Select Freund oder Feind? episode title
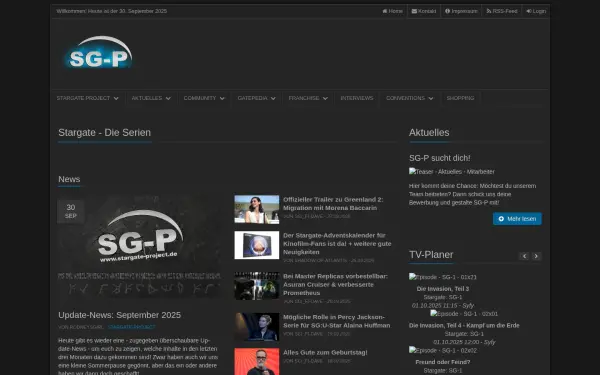Viewport: 600px width, 375px height. pyautogui.click(x=443, y=362)
